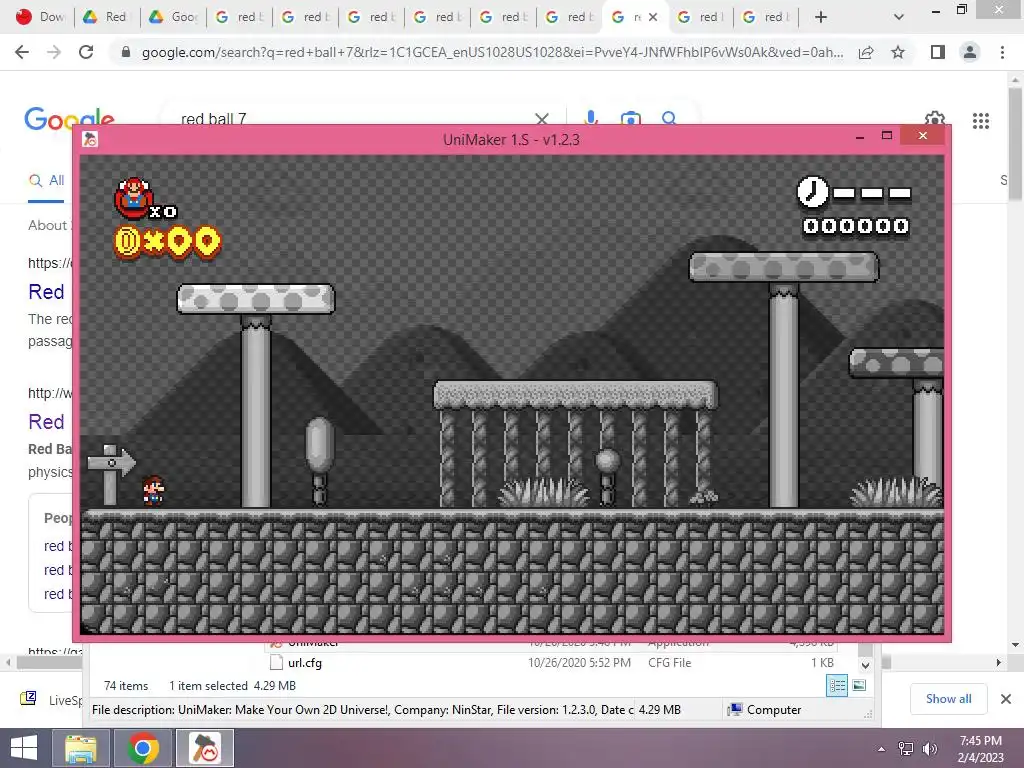The width and height of the screenshot is (1024, 768).
Task: Open File Explorer from taskbar
Action: 80,748
